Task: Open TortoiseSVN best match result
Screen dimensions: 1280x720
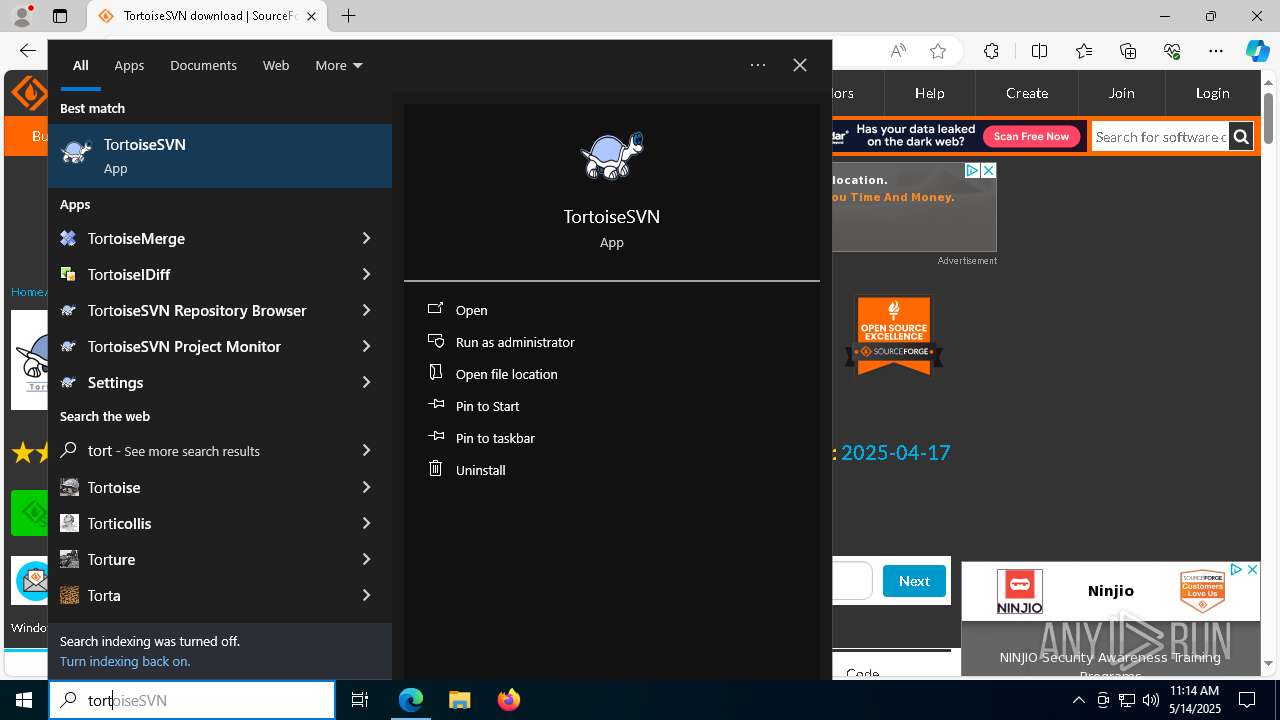Action: tap(220, 156)
